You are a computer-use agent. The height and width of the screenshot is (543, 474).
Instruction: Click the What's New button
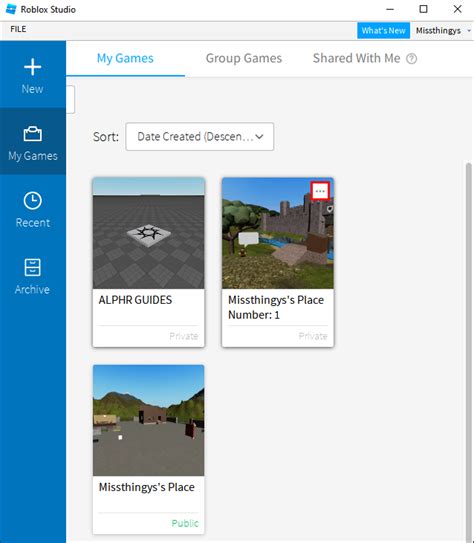tap(383, 31)
